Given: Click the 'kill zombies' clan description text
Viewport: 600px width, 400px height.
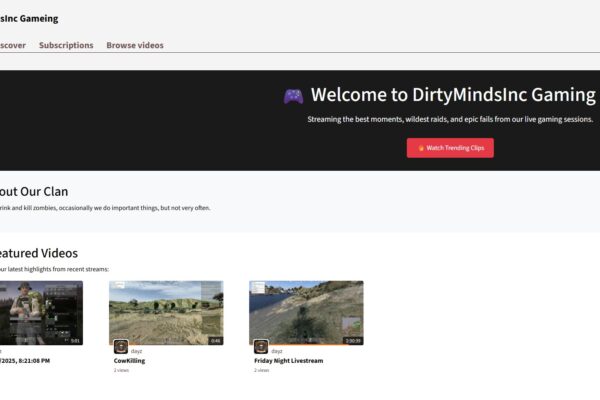Looking at the screenshot, I should (x=105, y=208).
